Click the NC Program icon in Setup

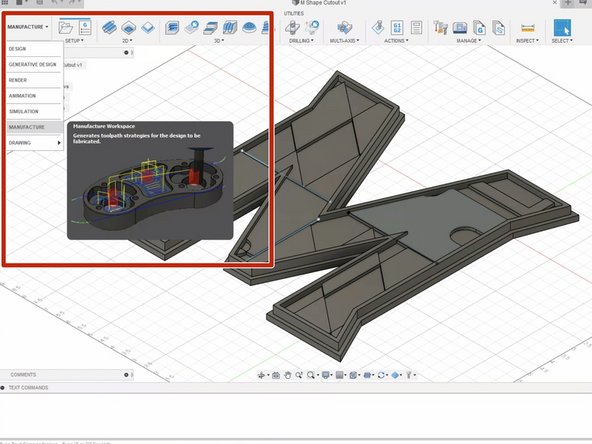(x=85, y=28)
